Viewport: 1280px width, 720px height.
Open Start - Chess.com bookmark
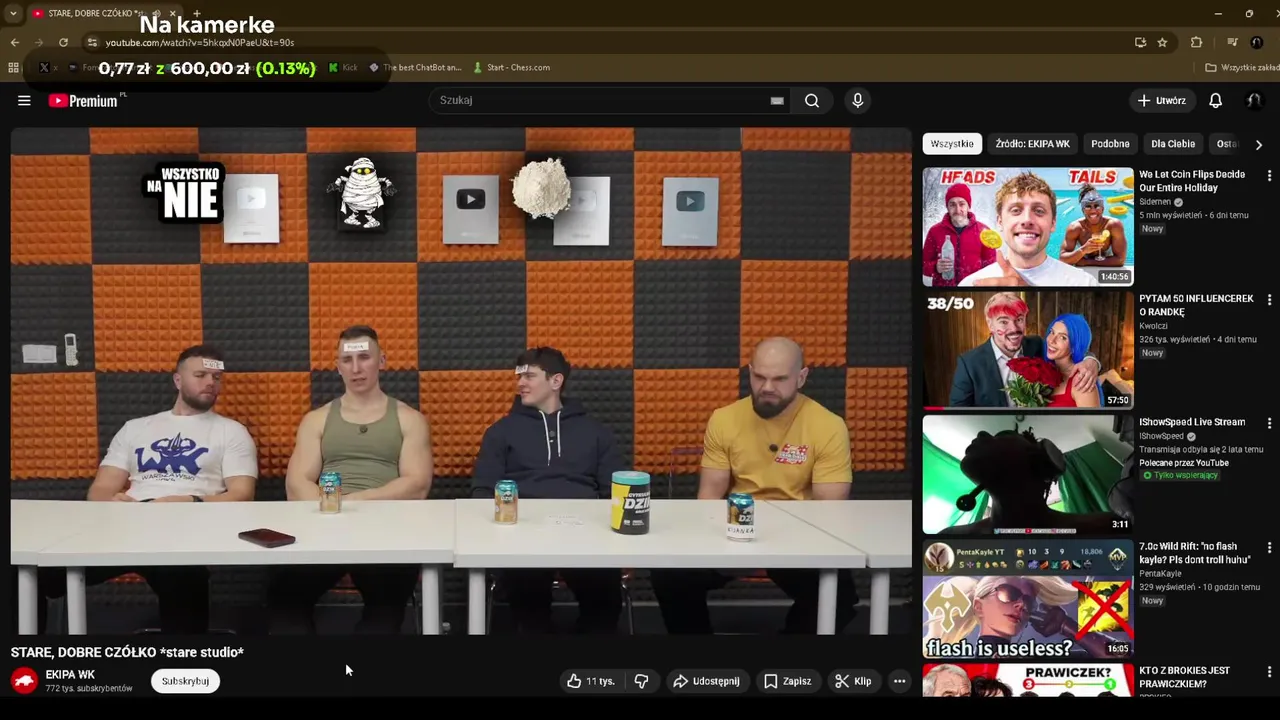click(x=511, y=67)
